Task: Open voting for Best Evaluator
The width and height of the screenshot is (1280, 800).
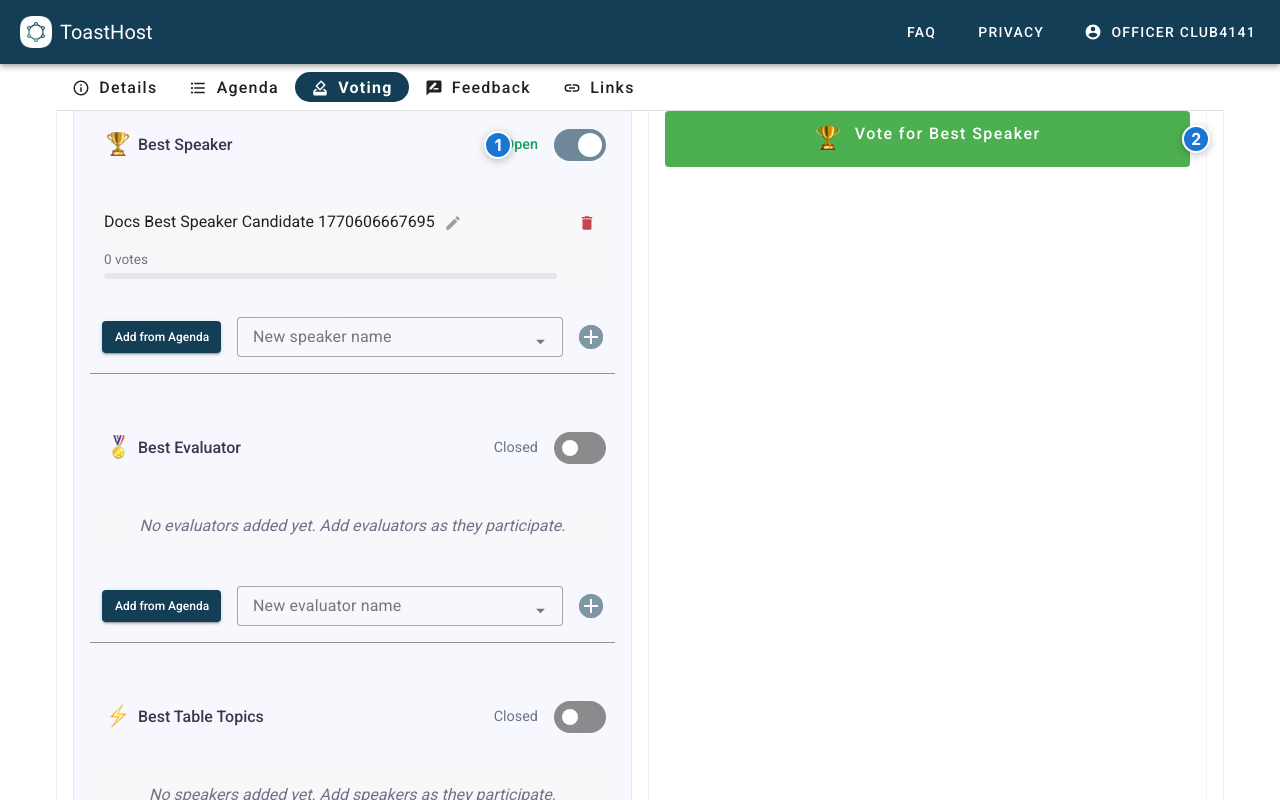Action: (x=580, y=448)
